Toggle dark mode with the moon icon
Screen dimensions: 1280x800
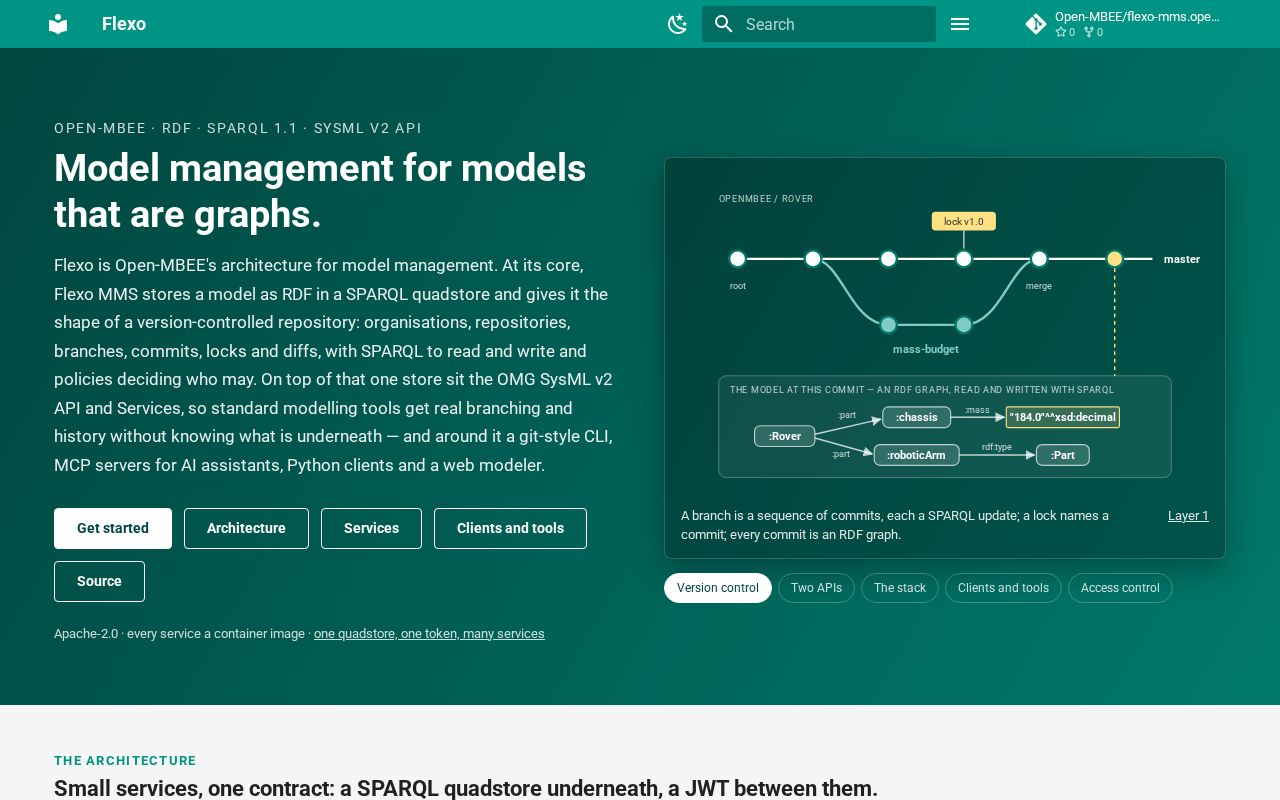click(x=678, y=24)
